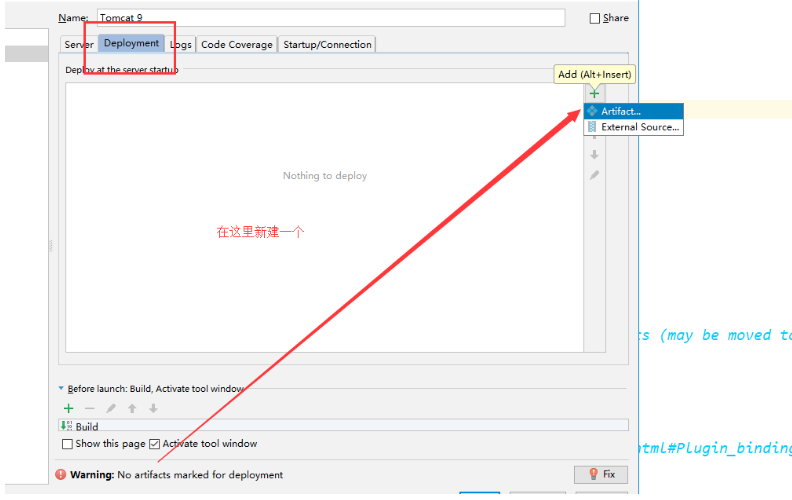Click the Artifact diamond icon in popup
This screenshot has width=792, height=500.
pyautogui.click(x=592, y=111)
